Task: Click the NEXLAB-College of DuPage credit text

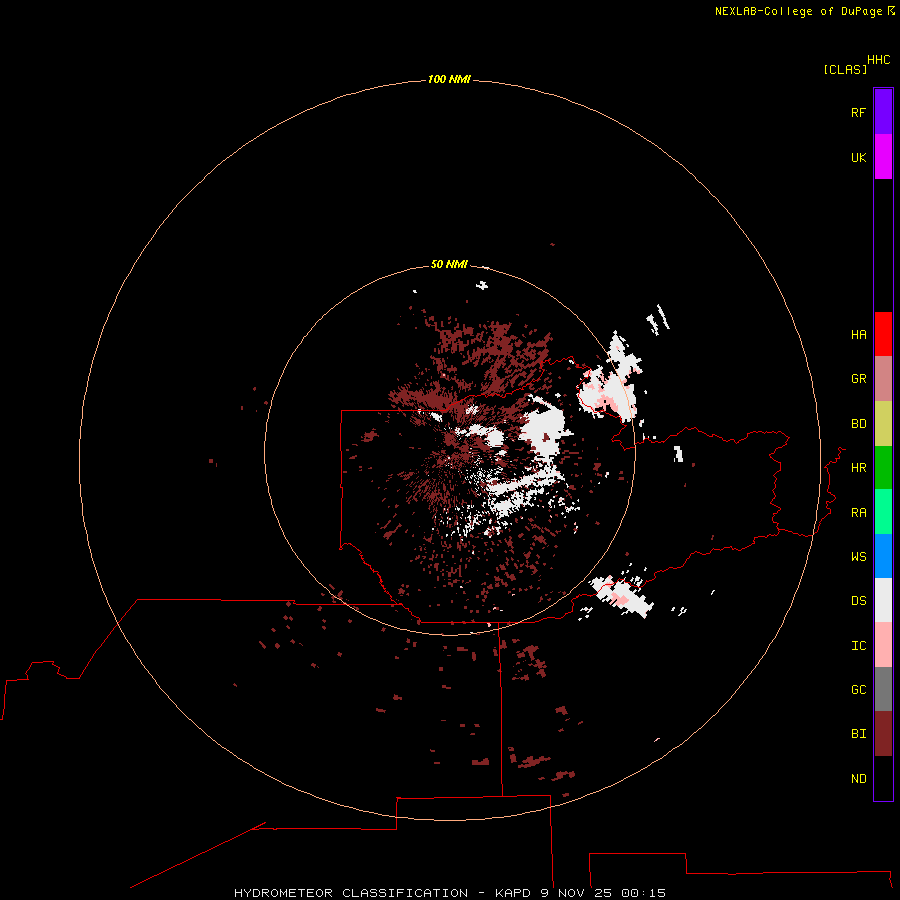Action: click(798, 11)
